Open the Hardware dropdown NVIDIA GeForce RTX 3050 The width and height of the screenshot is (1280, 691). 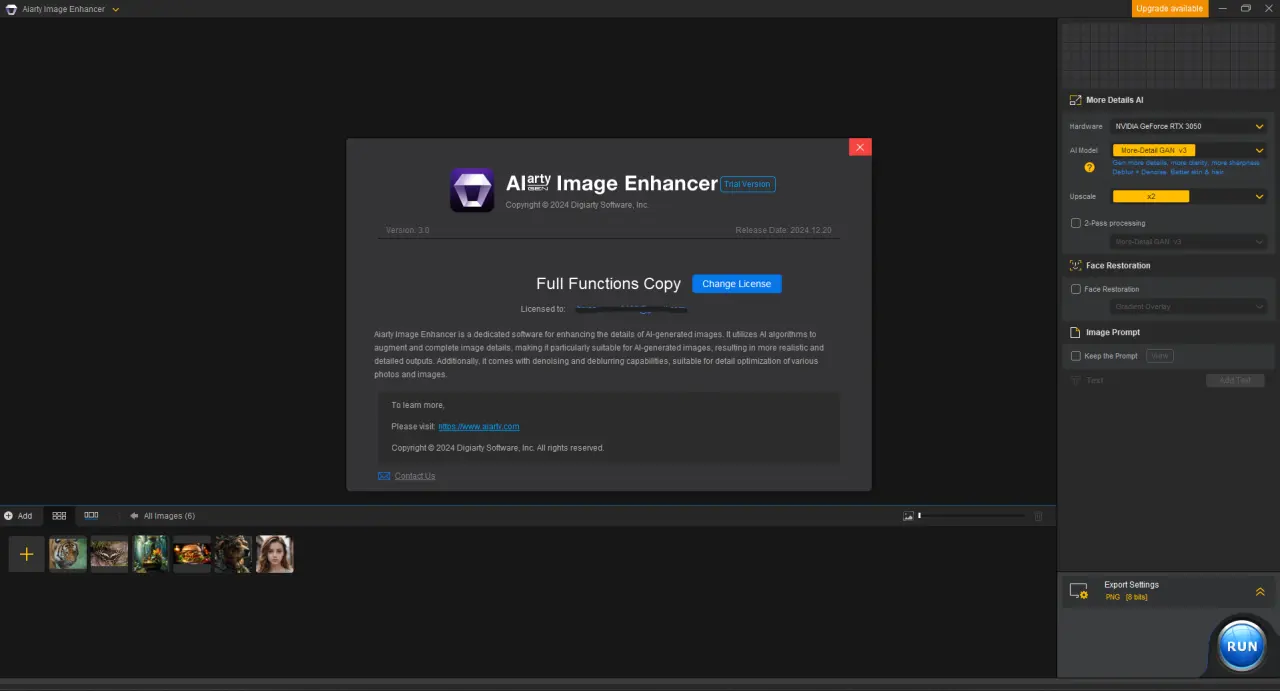1189,126
